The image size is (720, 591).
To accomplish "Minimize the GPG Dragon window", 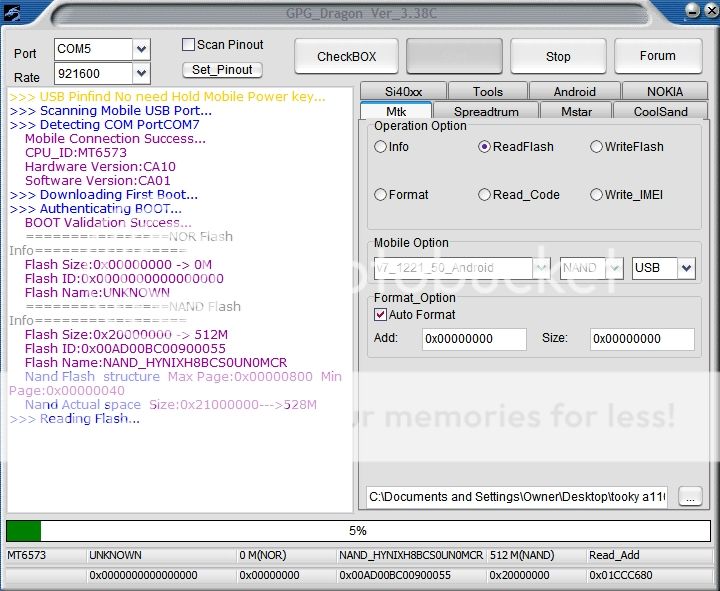I will click(690, 12).
